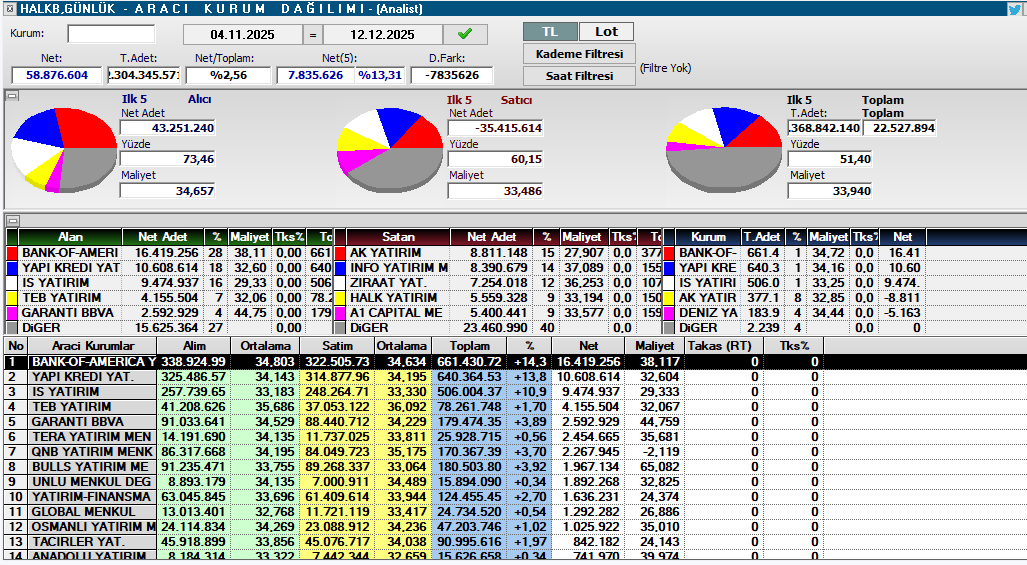Collapse the pie charts panel

(x=12, y=96)
